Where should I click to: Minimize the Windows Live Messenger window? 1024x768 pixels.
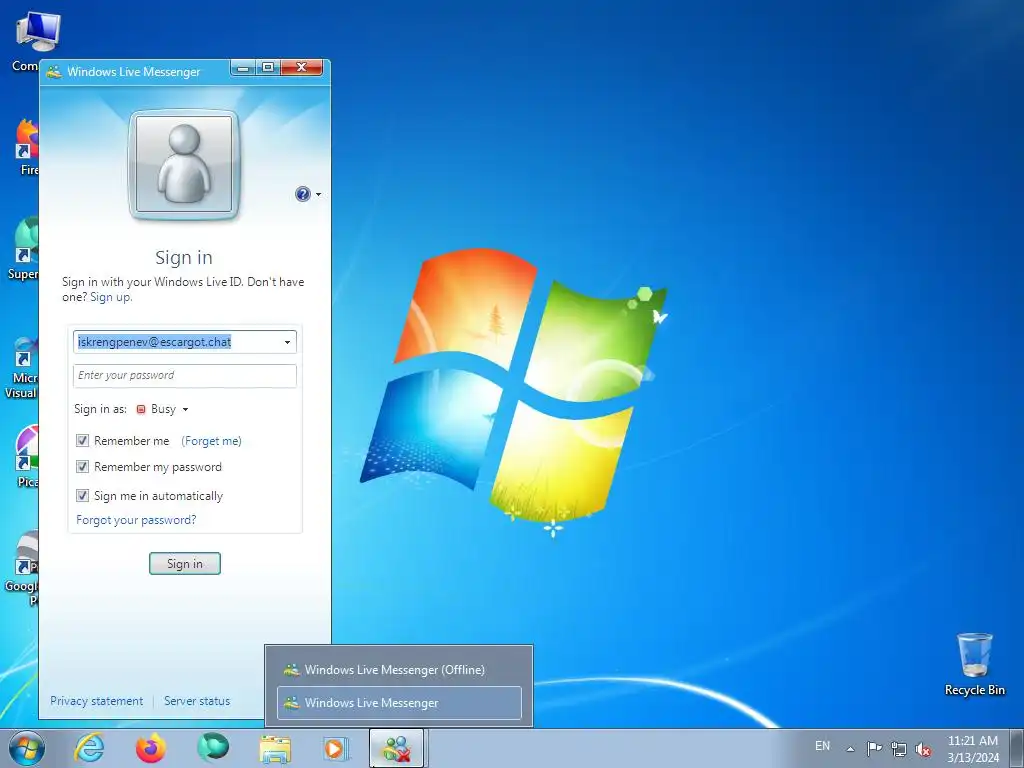(243, 67)
